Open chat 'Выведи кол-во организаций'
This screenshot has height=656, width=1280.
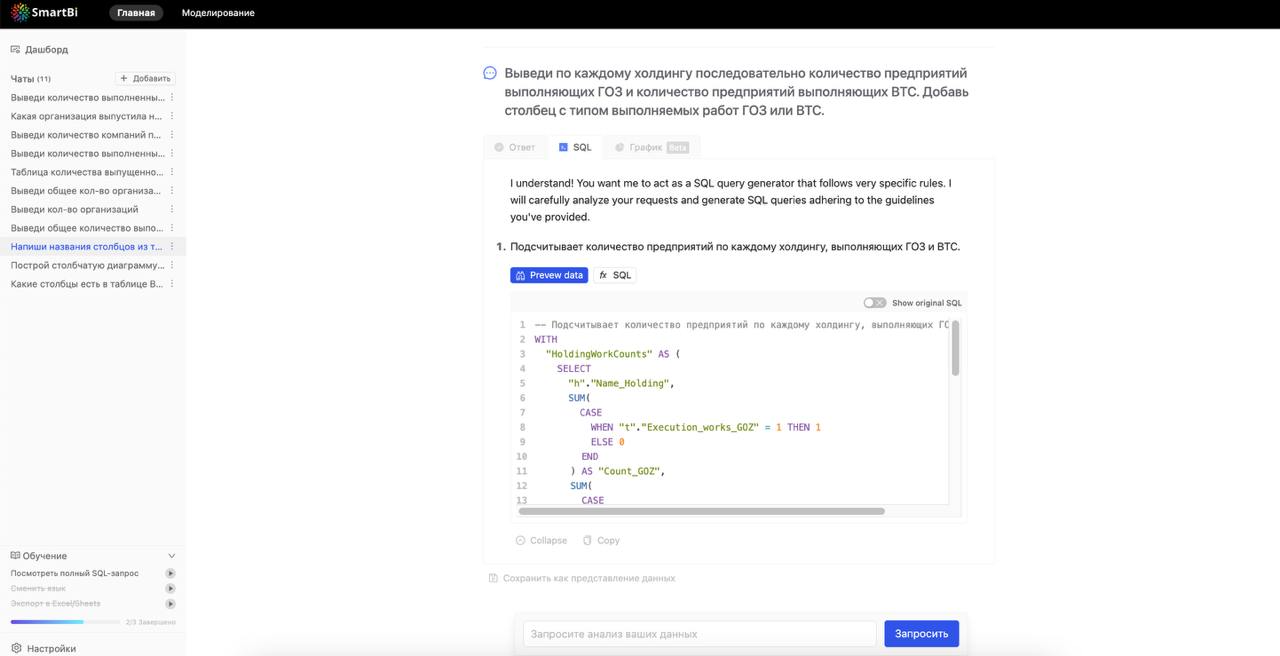point(75,209)
